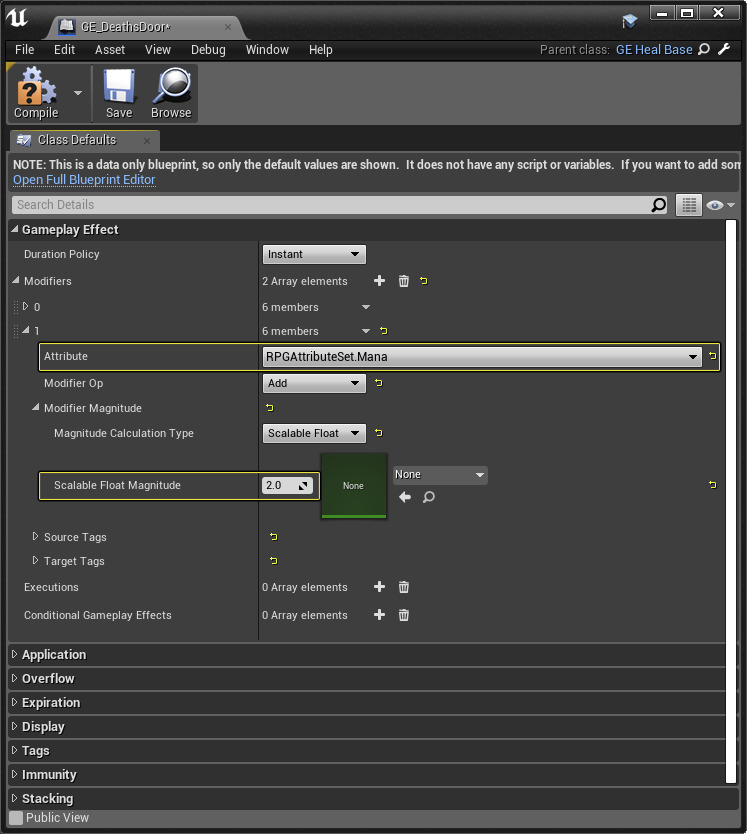Open the Duration Policy dropdown
This screenshot has height=834, width=747.
314,255
